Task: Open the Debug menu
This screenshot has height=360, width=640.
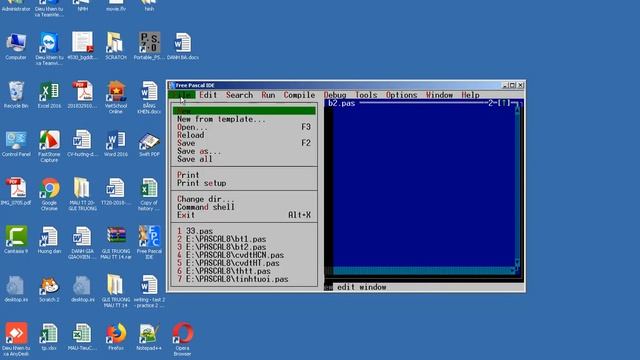Action: pyautogui.click(x=335, y=95)
